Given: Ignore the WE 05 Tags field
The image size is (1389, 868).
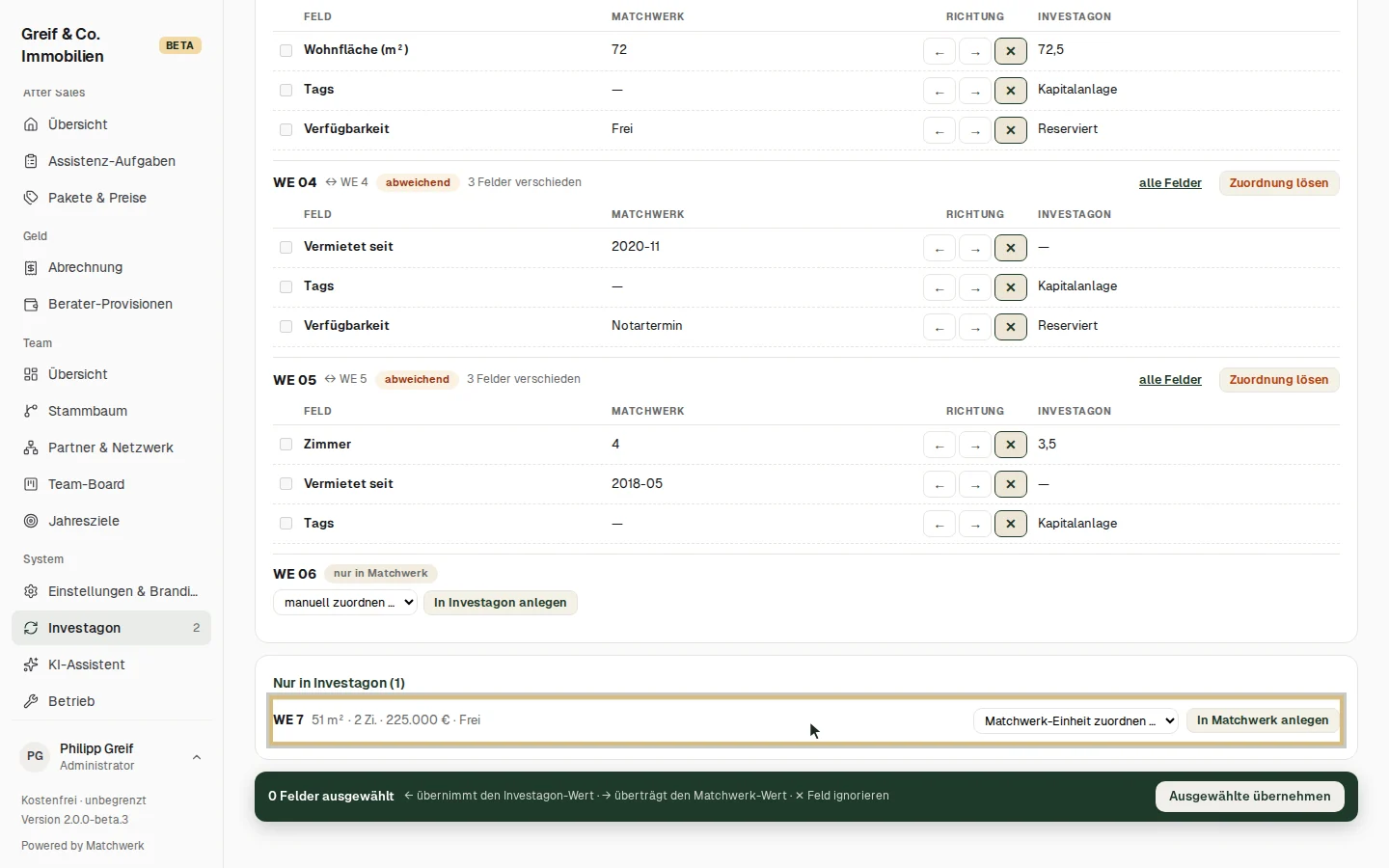Looking at the screenshot, I should [x=1011, y=525].
